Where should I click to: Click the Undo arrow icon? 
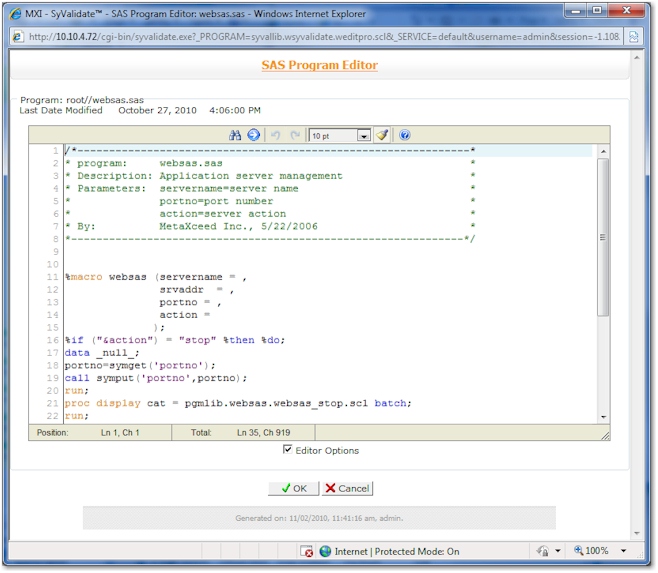click(x=276, y=135)
